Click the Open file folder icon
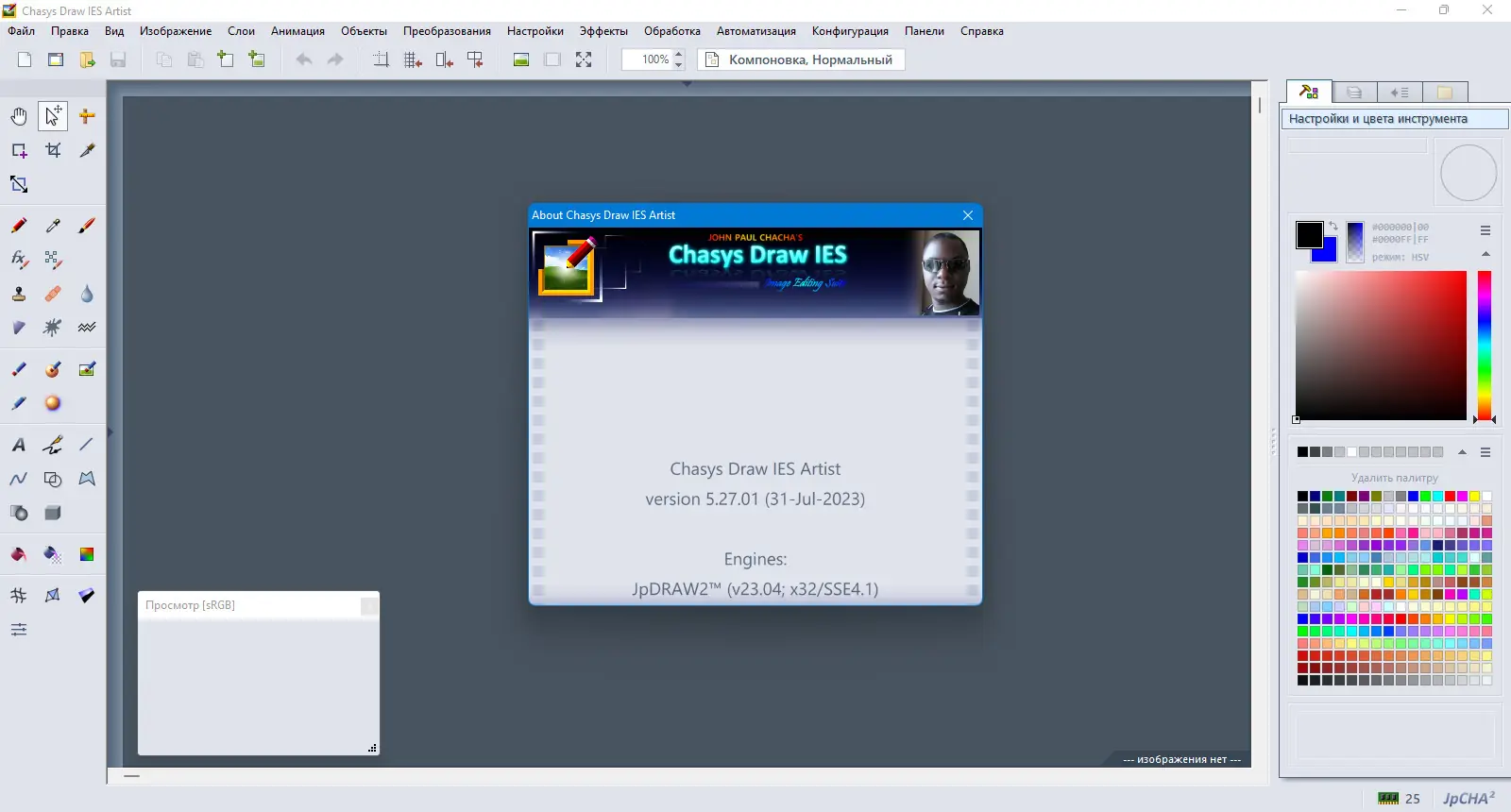This screenshot has width=1511, height=812. point(87,59)
